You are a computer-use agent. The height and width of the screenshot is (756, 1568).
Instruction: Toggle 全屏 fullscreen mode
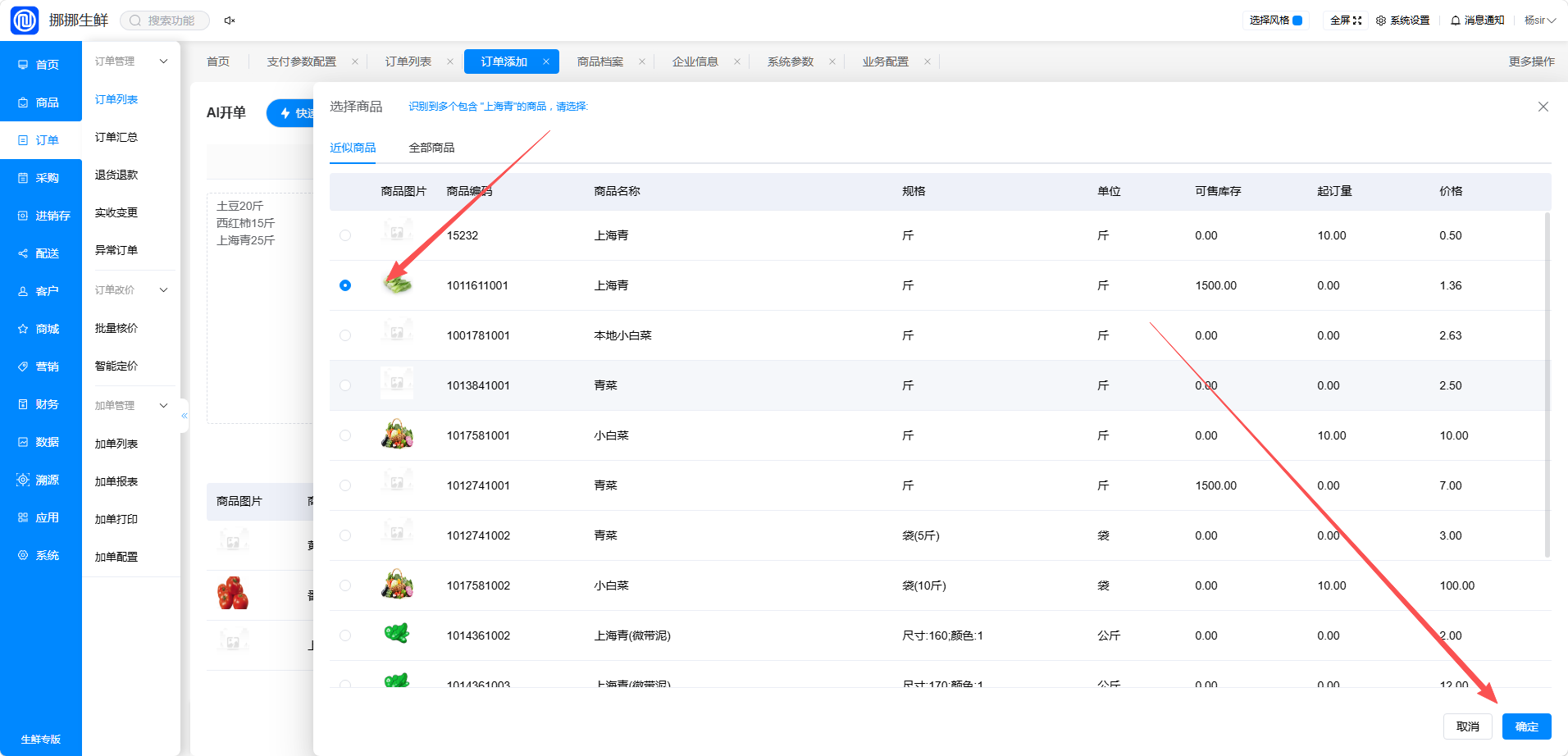pyautogui.click(x=1346, y=20)
